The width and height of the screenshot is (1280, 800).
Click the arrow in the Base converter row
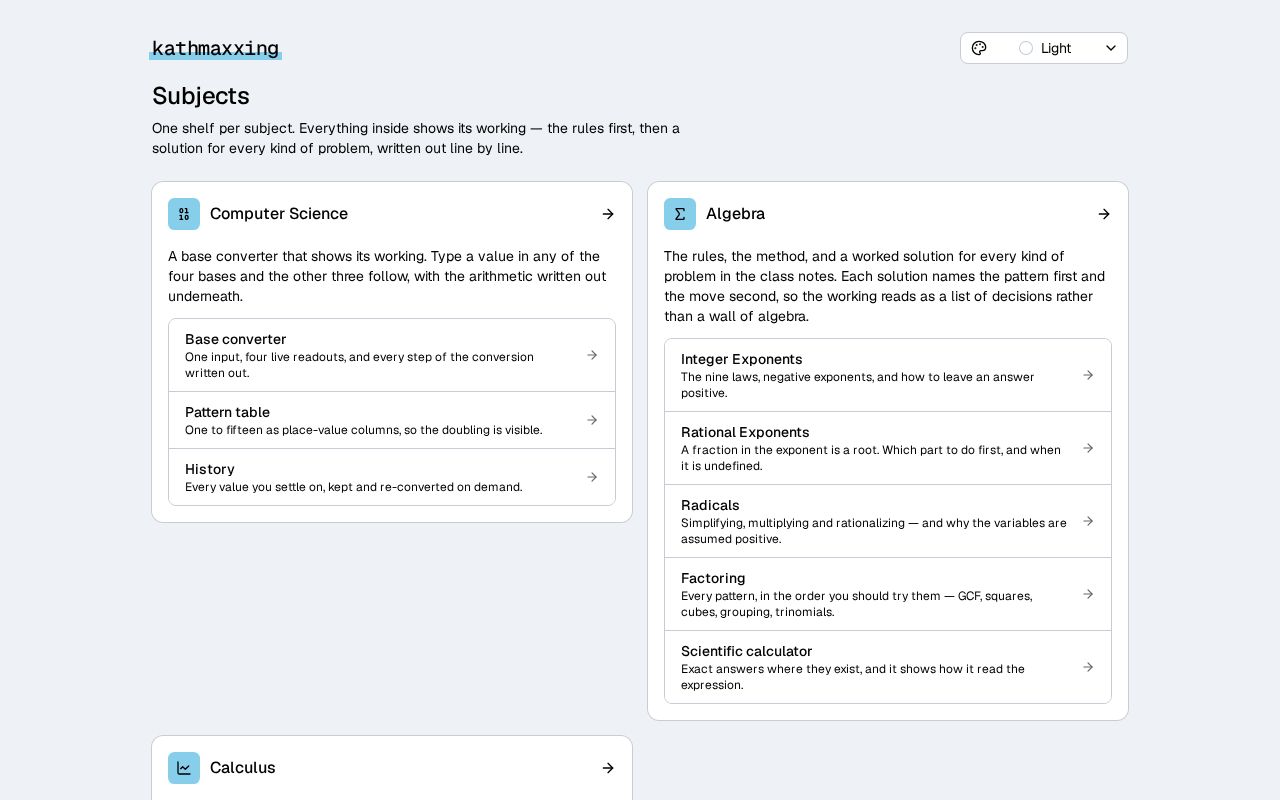[x=592, y=355]
